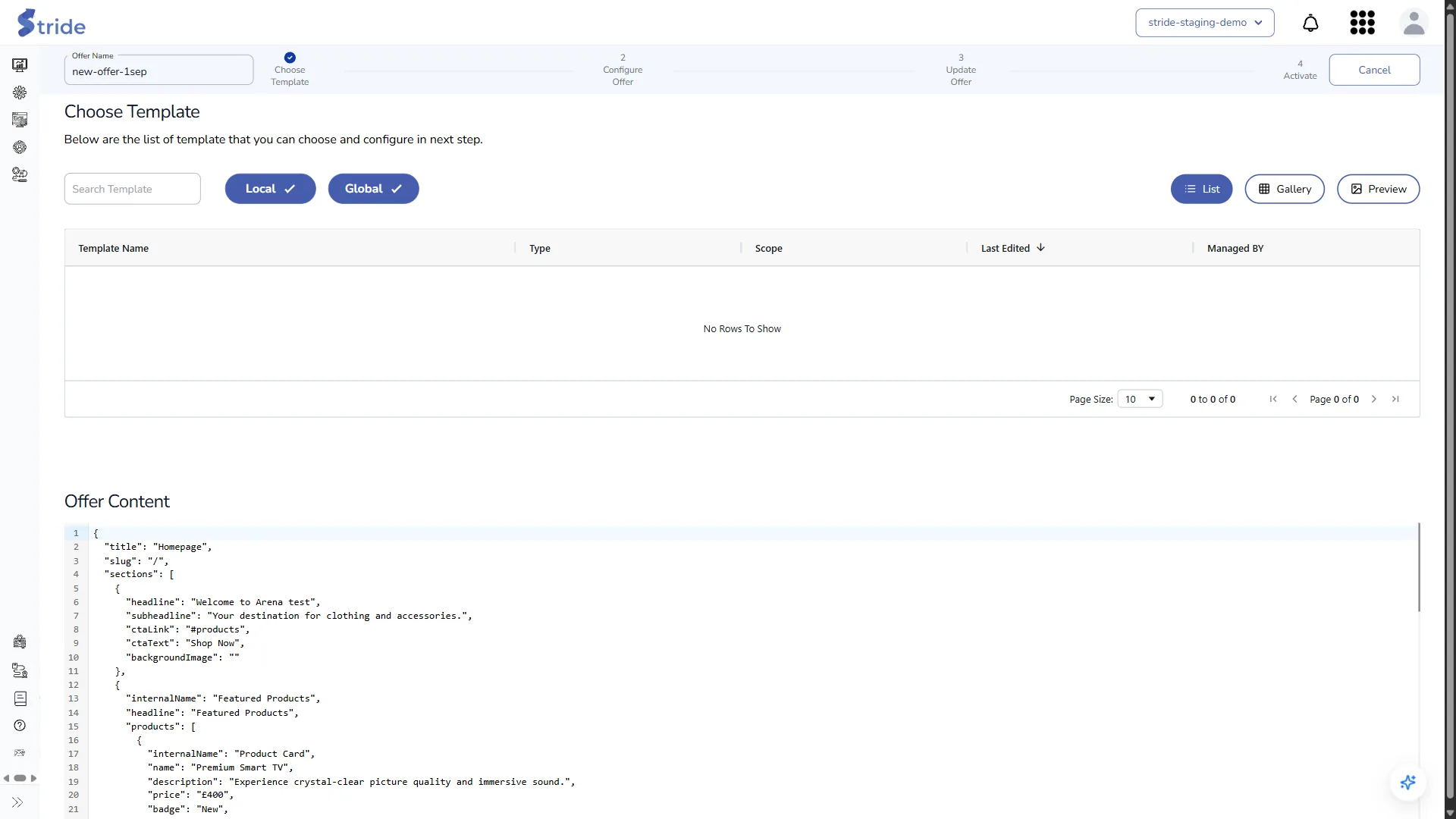The image size is (1456, 819).
Task: Go to next page of template table
Action: pos(1373,399)
